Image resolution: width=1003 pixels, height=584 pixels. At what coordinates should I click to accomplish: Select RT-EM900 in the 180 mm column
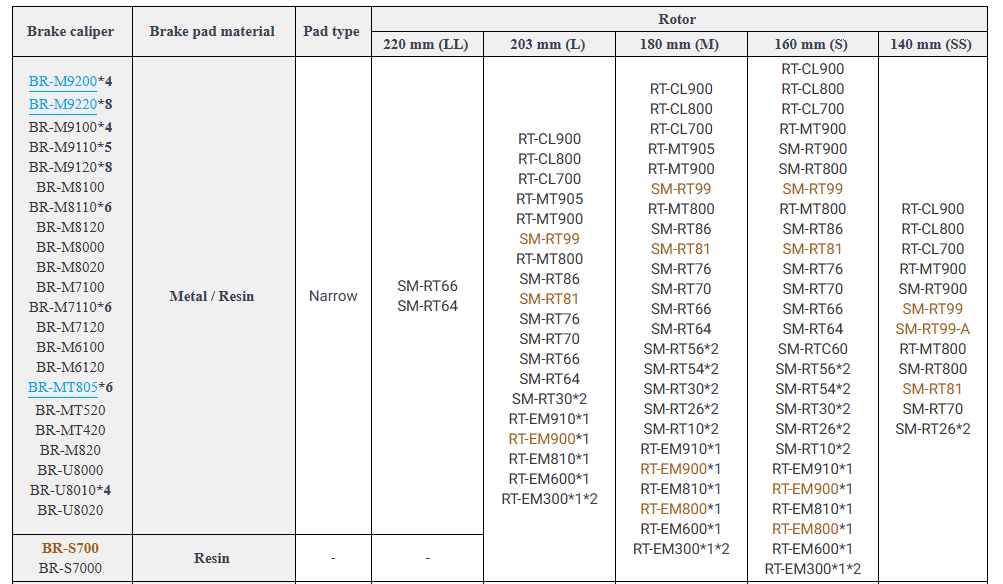(x=673, y=469)
